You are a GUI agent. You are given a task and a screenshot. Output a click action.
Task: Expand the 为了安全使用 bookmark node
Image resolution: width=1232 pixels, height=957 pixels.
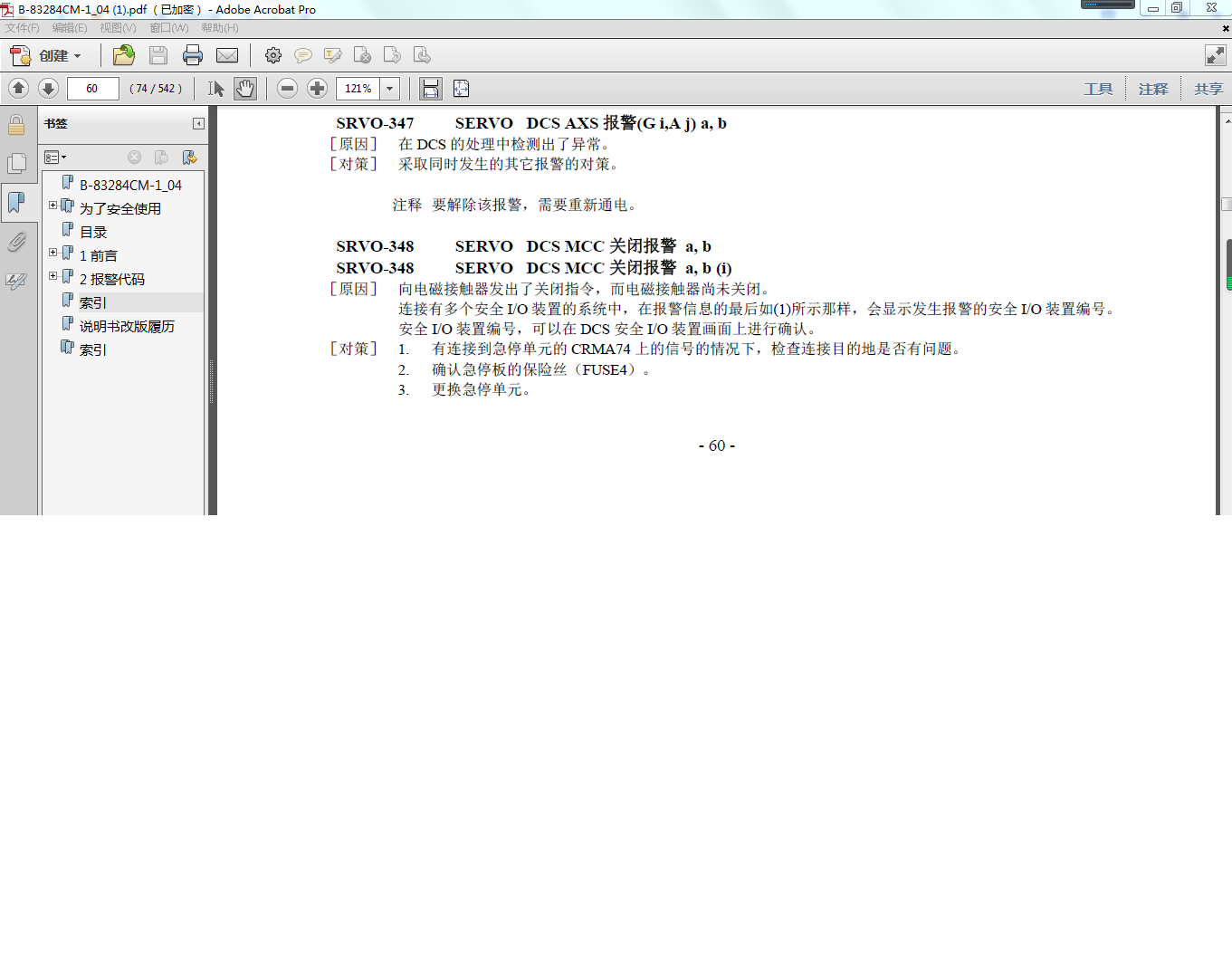53,206
